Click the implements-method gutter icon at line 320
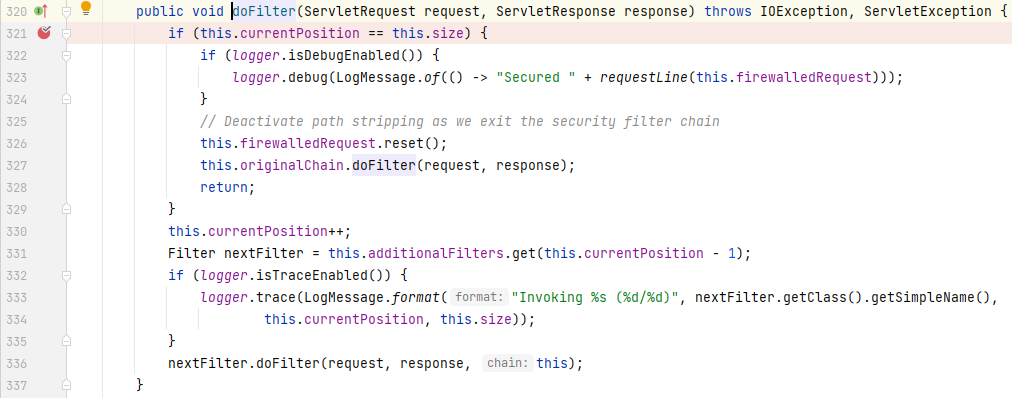This screenshot has height=398, width=1012. pos(41,11)
